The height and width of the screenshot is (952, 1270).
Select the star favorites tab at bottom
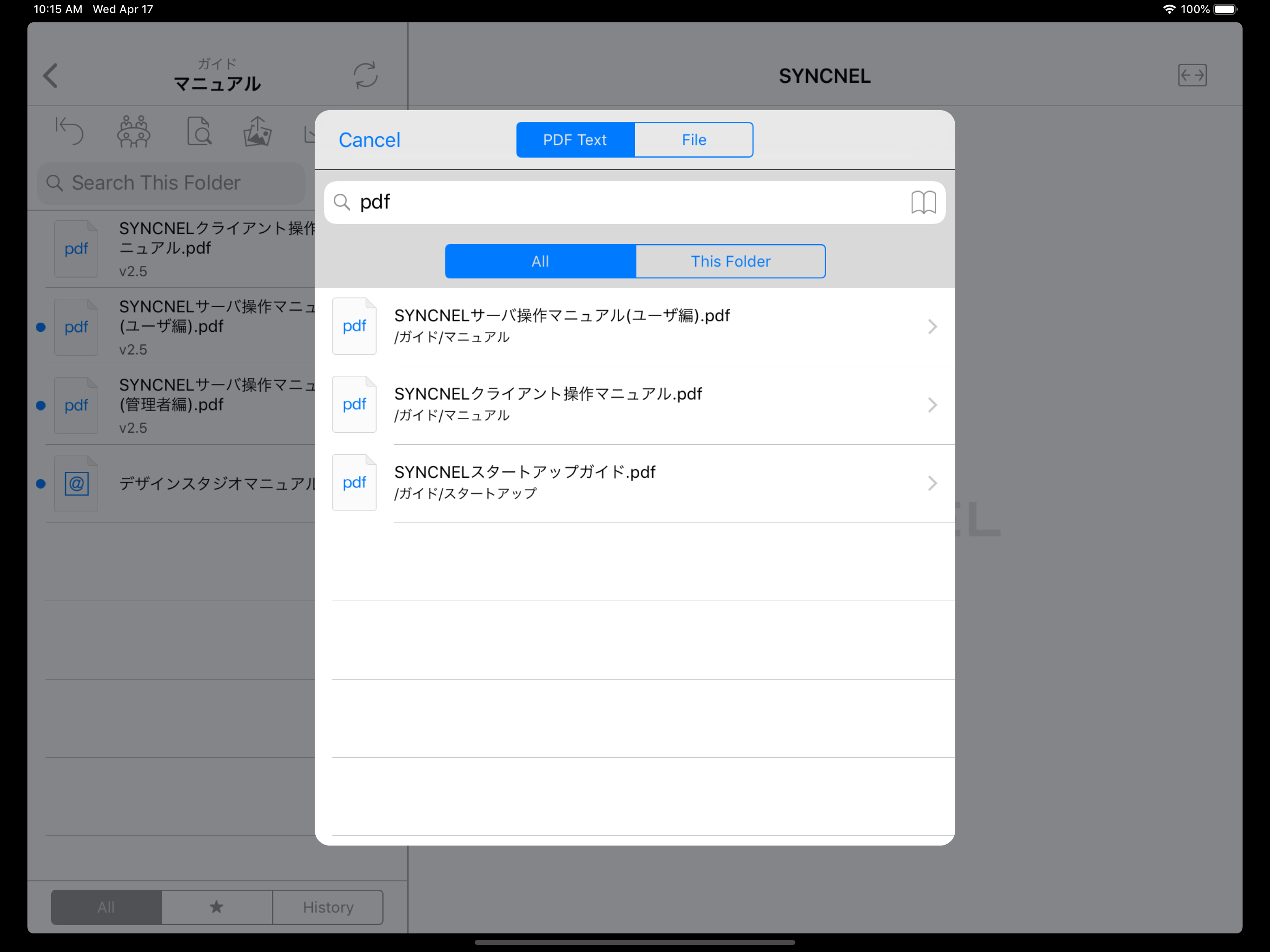[217, 907]
